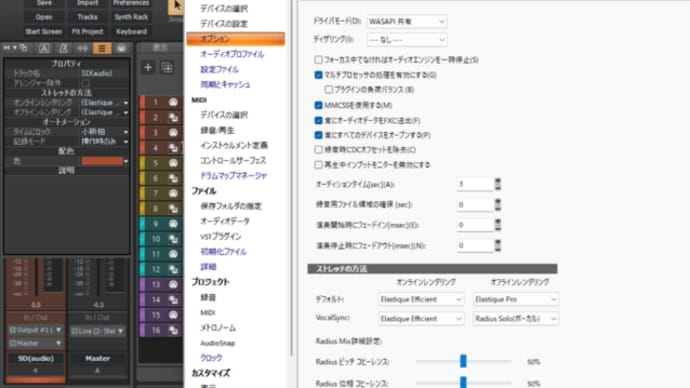Click the icon on track row 6

click(173, 178)
